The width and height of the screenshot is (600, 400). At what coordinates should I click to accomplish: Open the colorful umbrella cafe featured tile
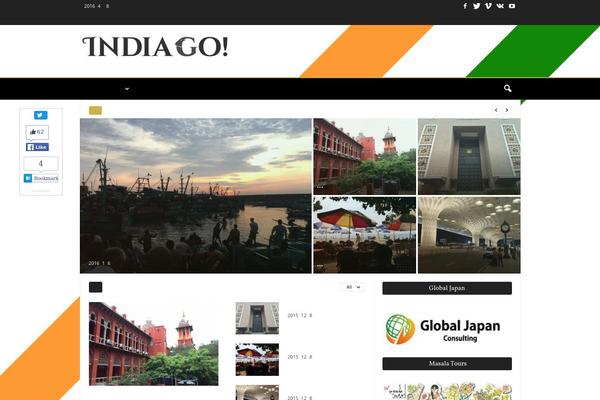coord(364,235)
